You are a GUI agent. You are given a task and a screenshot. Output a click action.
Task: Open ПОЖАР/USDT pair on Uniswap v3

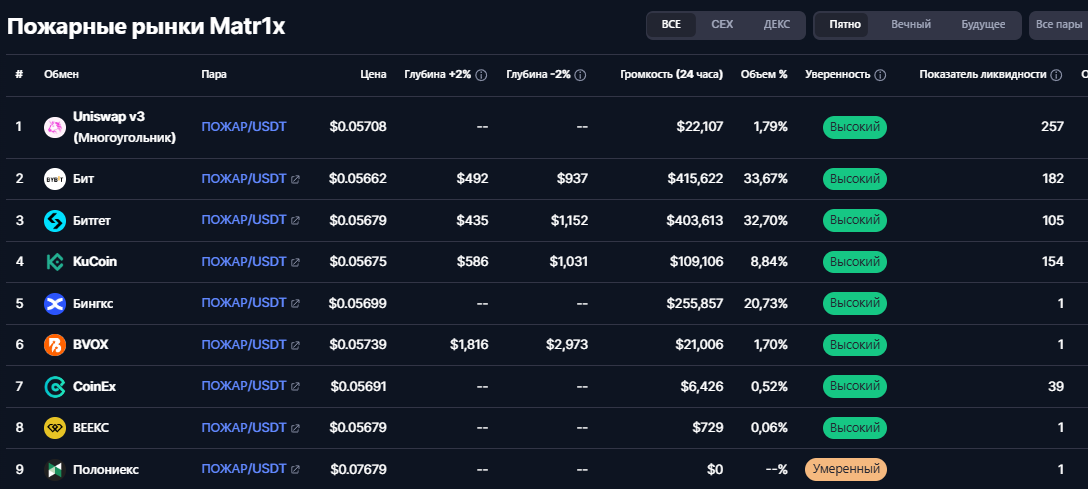coord(244,126)
